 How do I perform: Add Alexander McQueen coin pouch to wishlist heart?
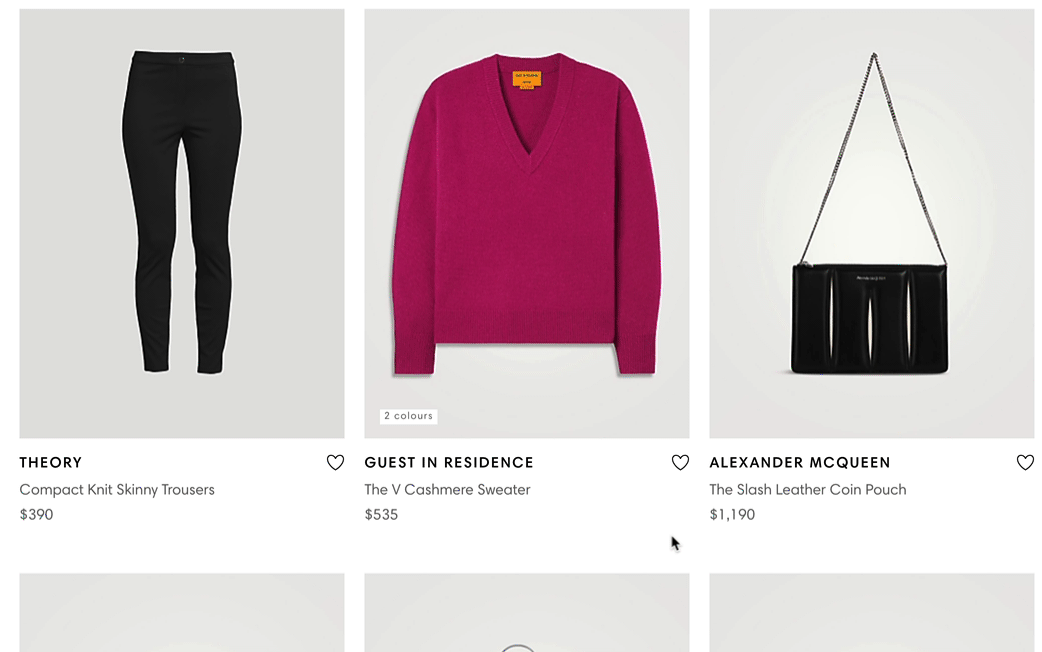(1025, 462)
